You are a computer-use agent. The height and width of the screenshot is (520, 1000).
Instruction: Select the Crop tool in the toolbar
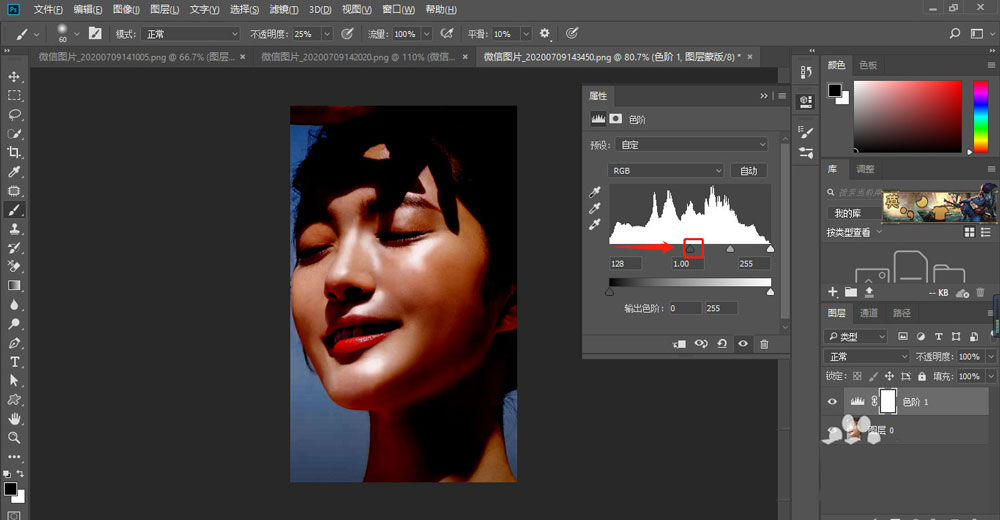tap(14, 152)
